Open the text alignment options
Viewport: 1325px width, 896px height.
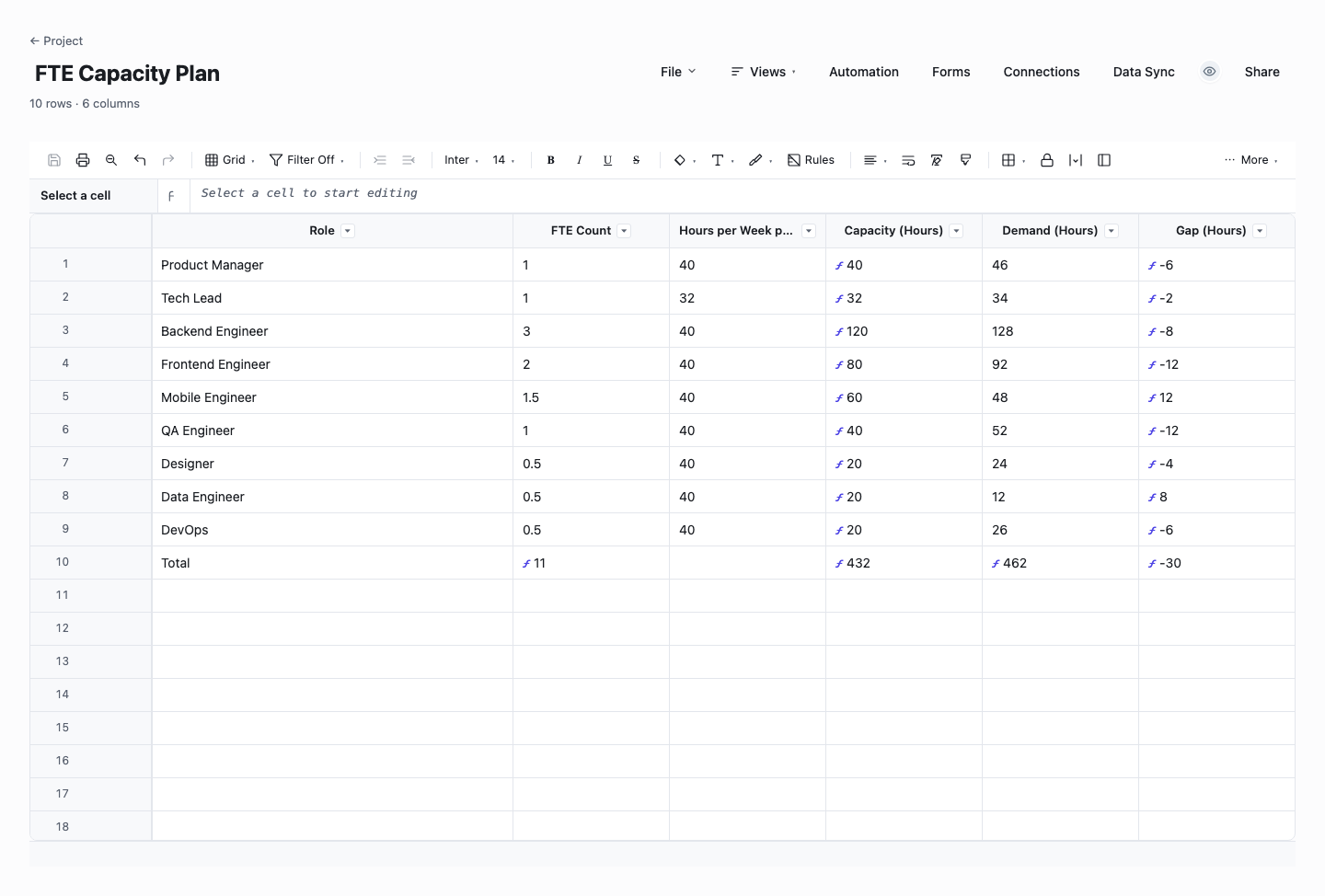875,160
